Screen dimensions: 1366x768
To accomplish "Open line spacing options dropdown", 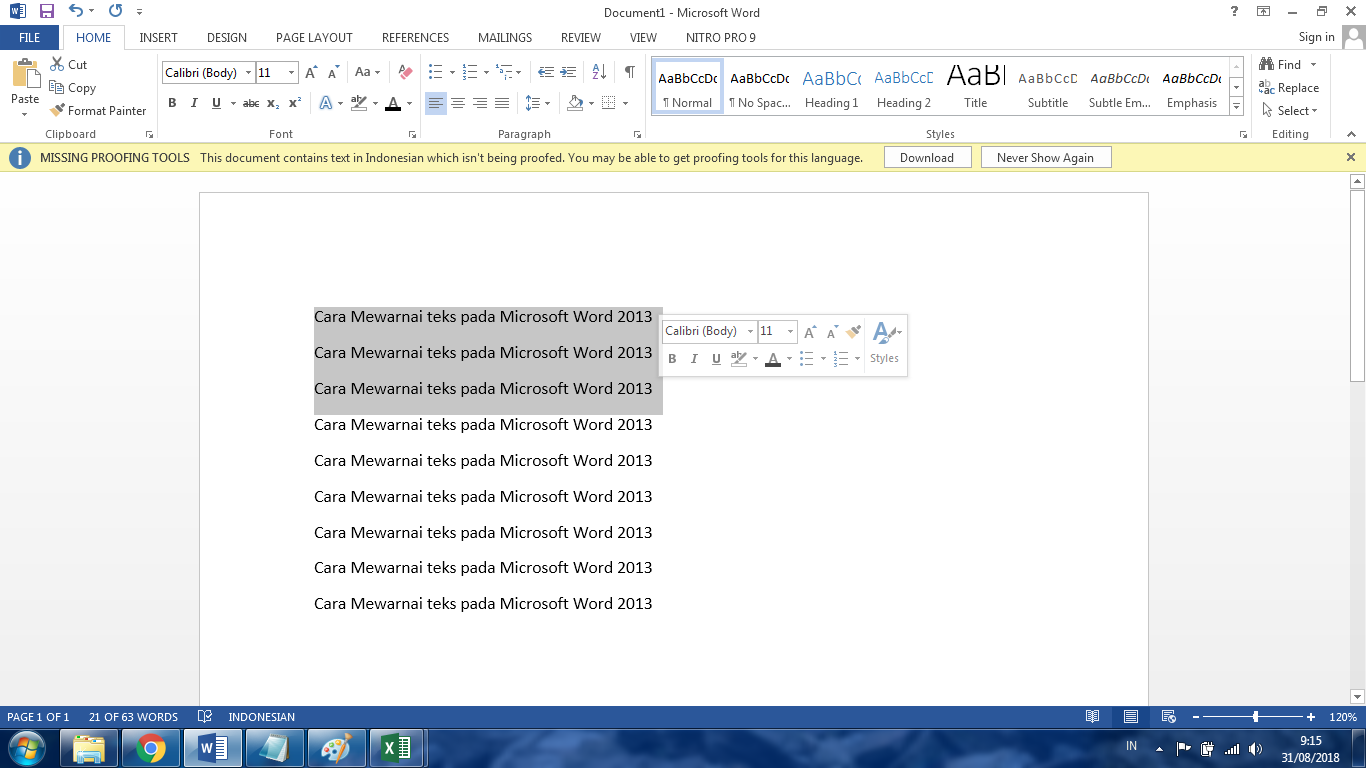I will coord(538,103).
